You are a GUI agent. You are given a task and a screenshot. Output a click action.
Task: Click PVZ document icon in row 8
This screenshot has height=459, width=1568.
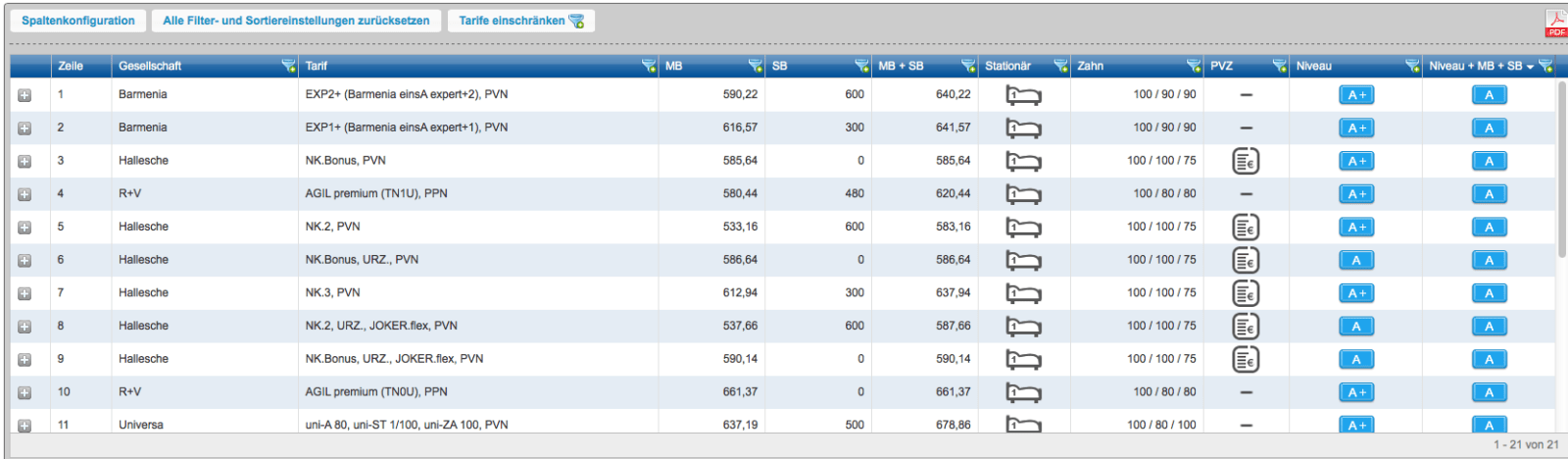(x=1246, y=327)
